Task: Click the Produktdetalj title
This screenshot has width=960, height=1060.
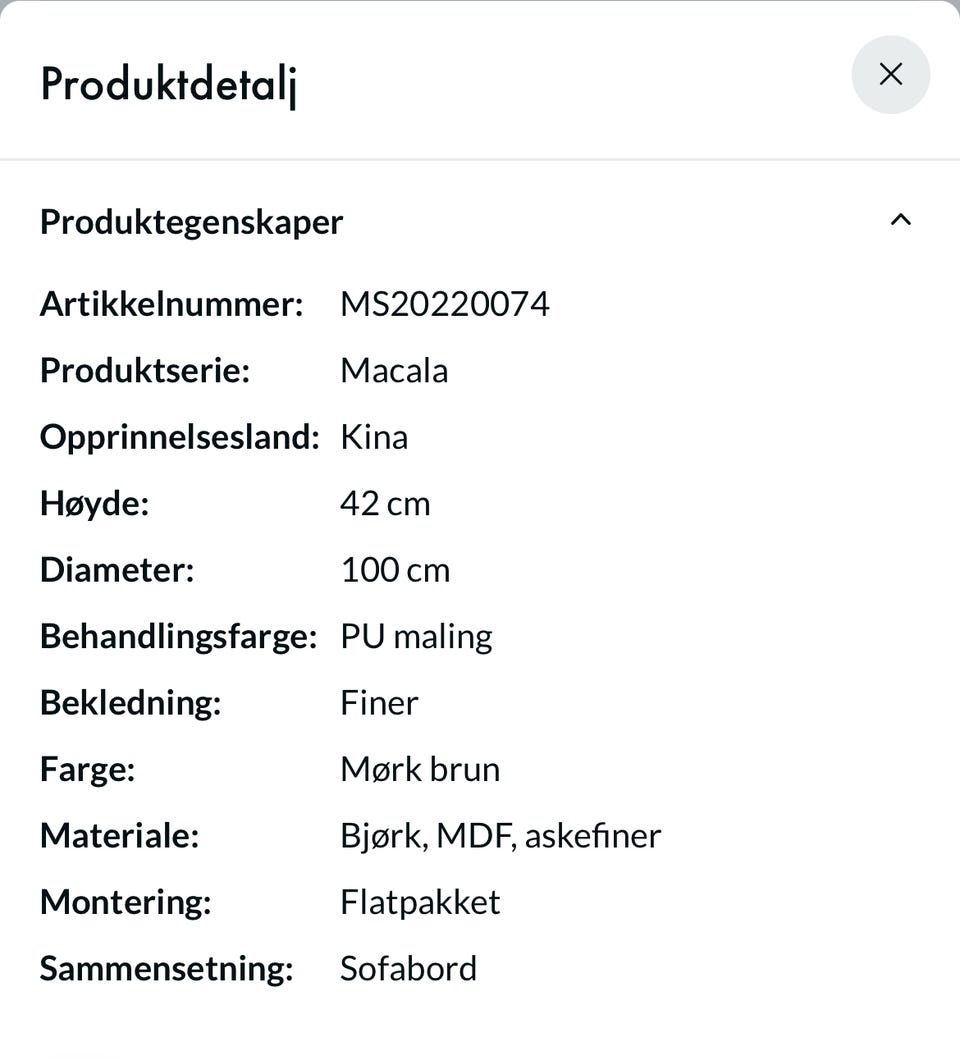Action: (169, 85)
